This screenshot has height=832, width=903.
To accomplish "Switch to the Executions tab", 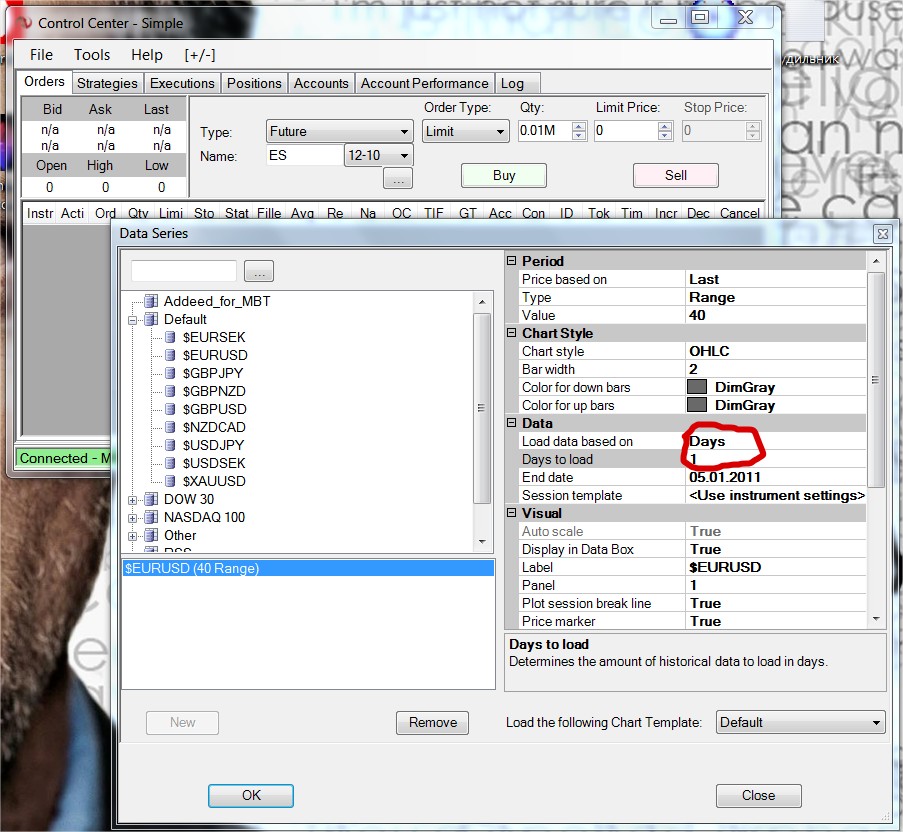I will 182,83.
